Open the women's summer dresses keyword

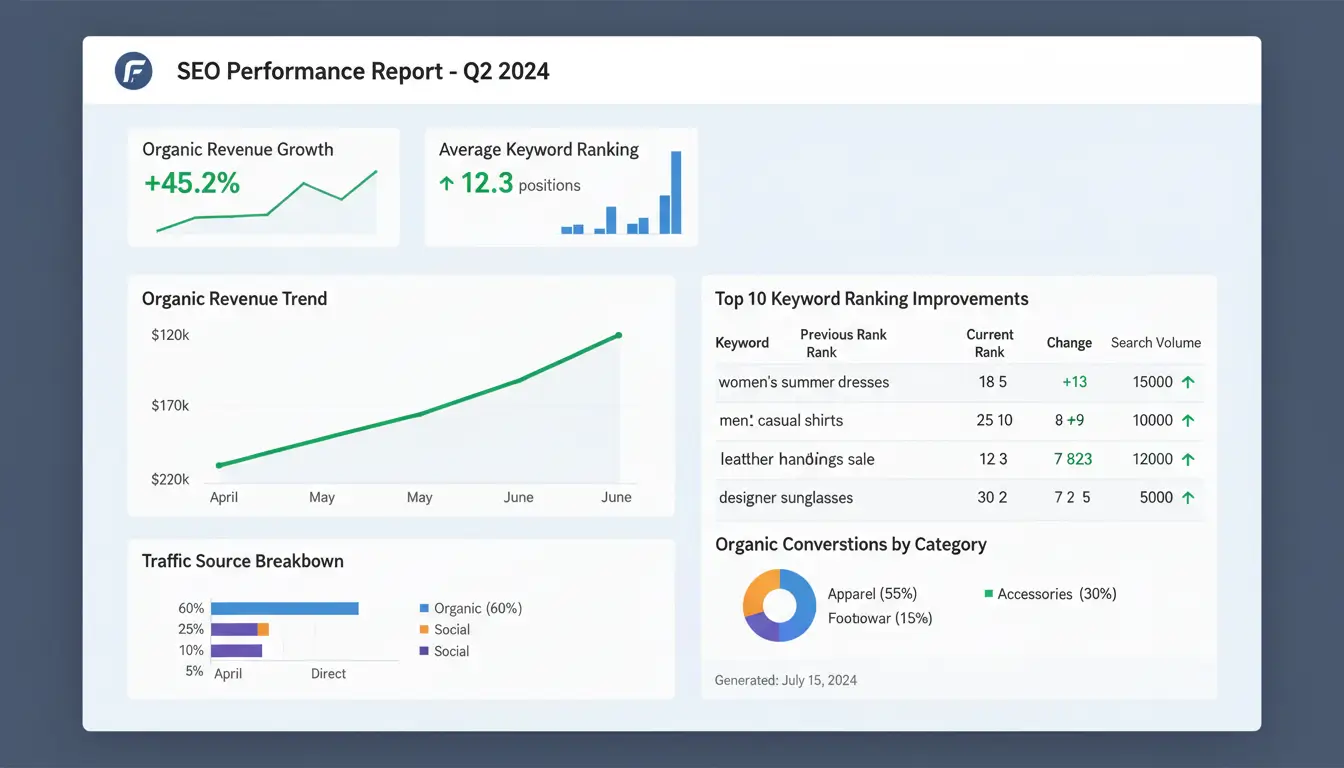coord(803,382)
